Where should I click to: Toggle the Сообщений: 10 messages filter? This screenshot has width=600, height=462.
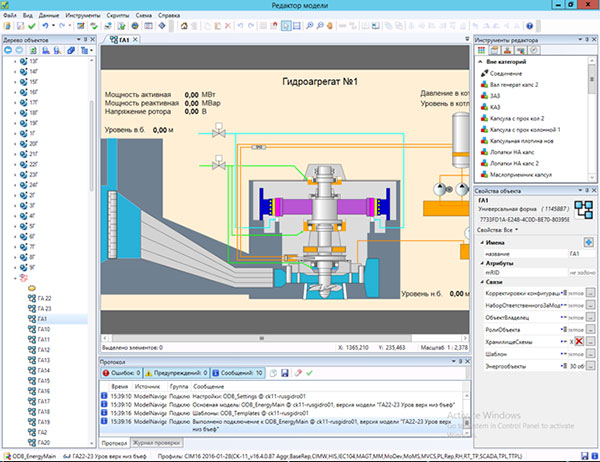point(238,373)
